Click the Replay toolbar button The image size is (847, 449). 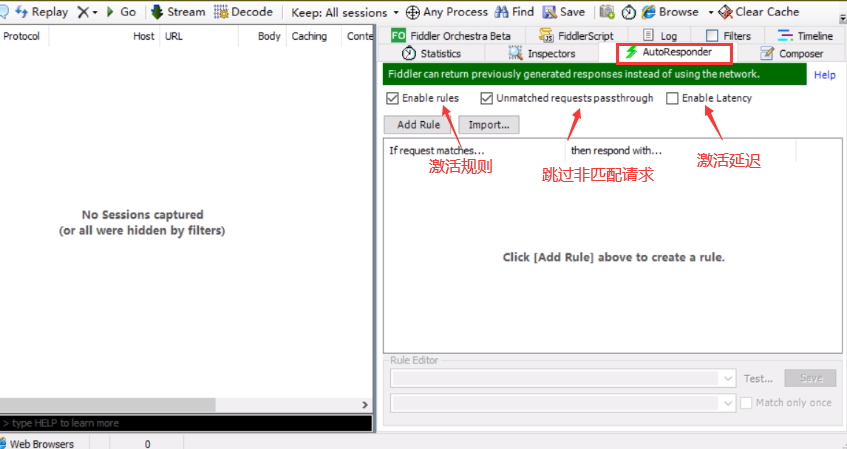[42, 12]
